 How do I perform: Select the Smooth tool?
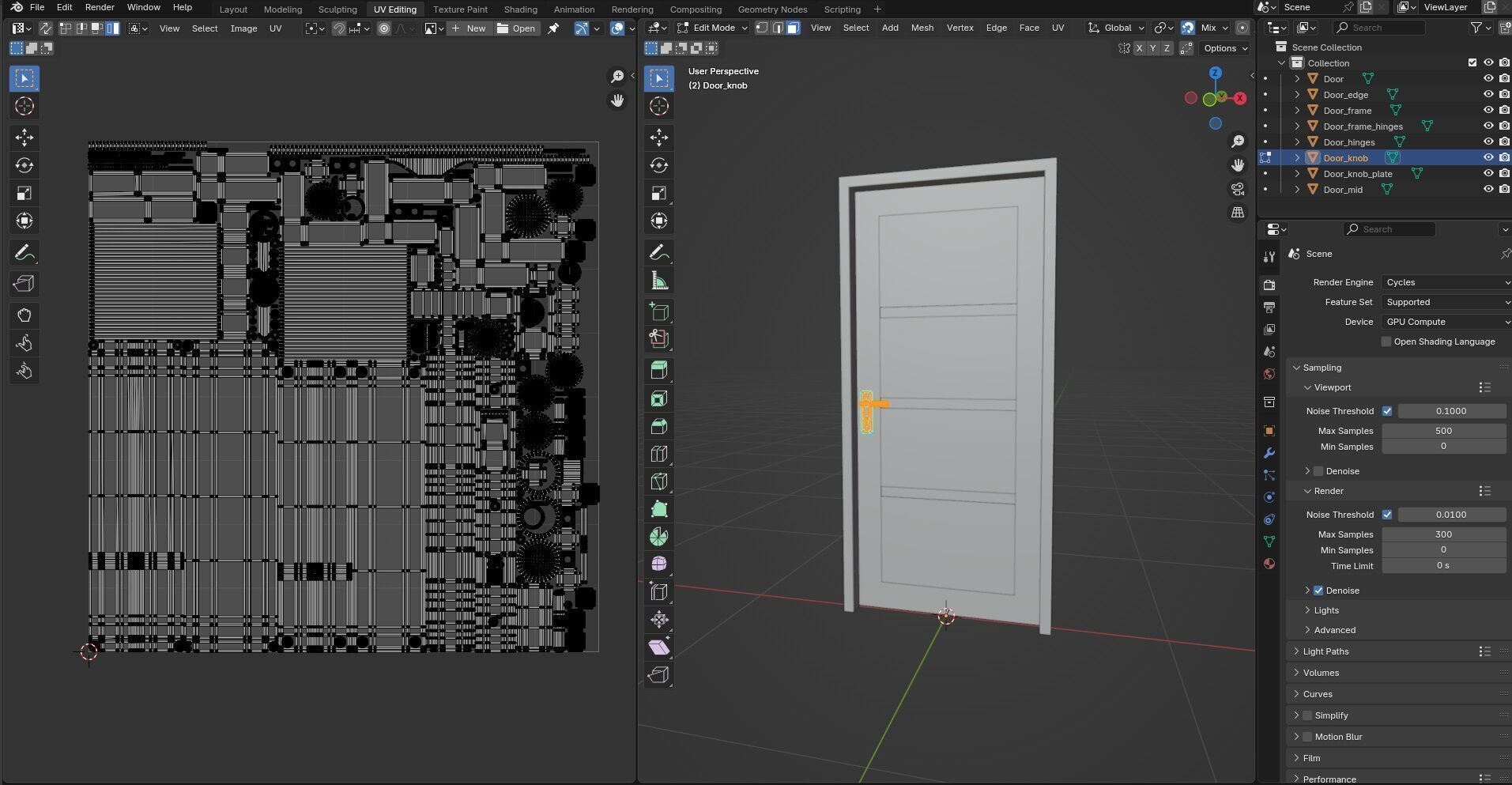point(659,564)
